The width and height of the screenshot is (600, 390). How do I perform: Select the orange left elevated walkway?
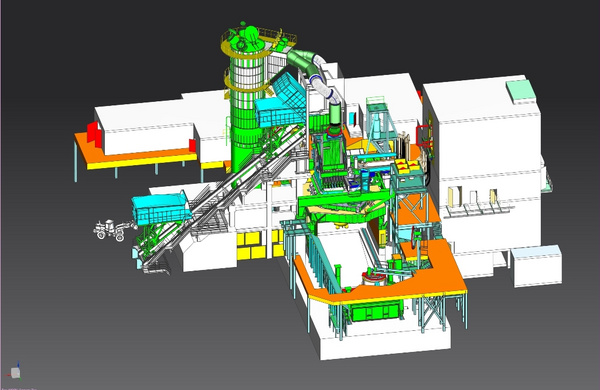tap(134, 151)
